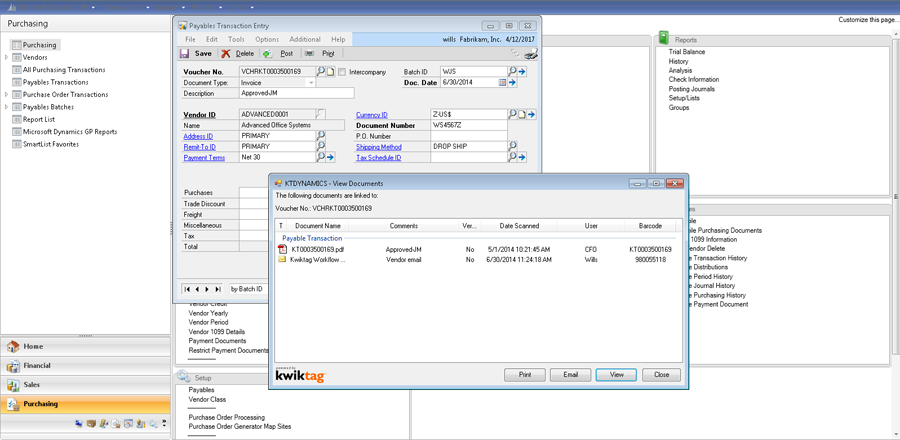Viewport: 900px width, 440px height.
Task: Open the Edit menu in Payables entry
Action: (x=212, y=40)
